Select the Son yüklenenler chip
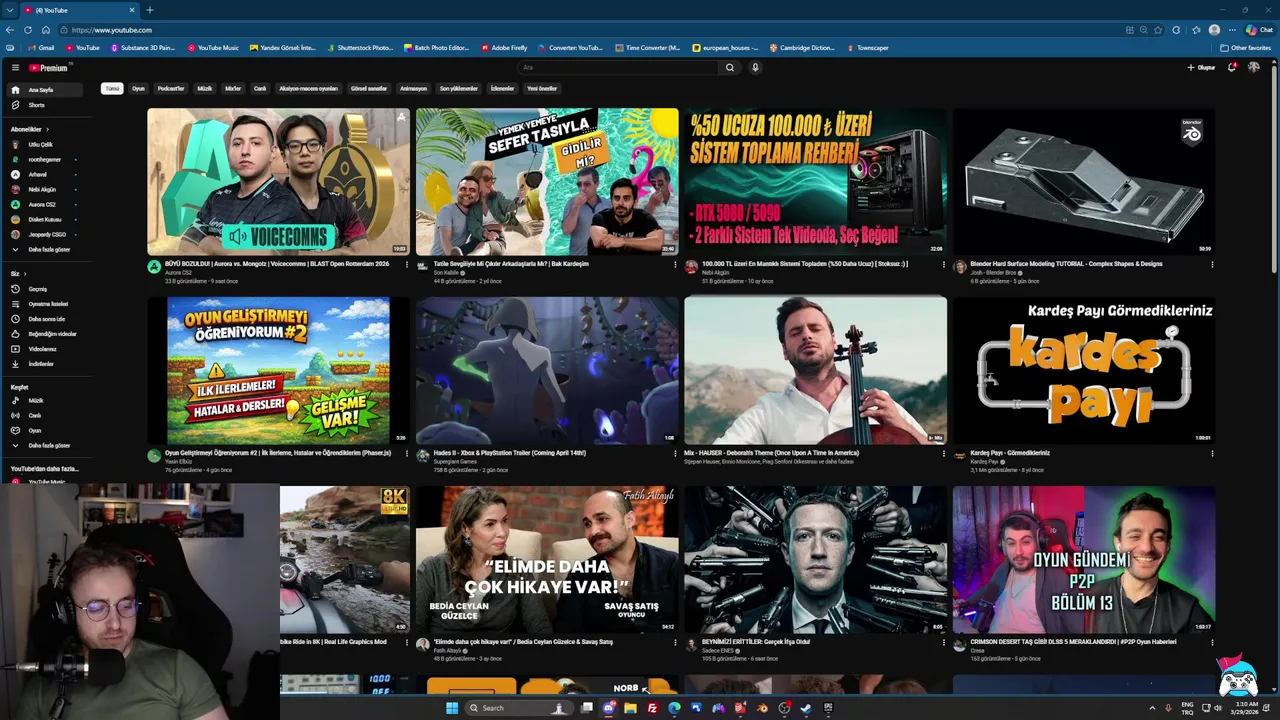The height and width of the screenshot is (720, 1280). point(459,89)
